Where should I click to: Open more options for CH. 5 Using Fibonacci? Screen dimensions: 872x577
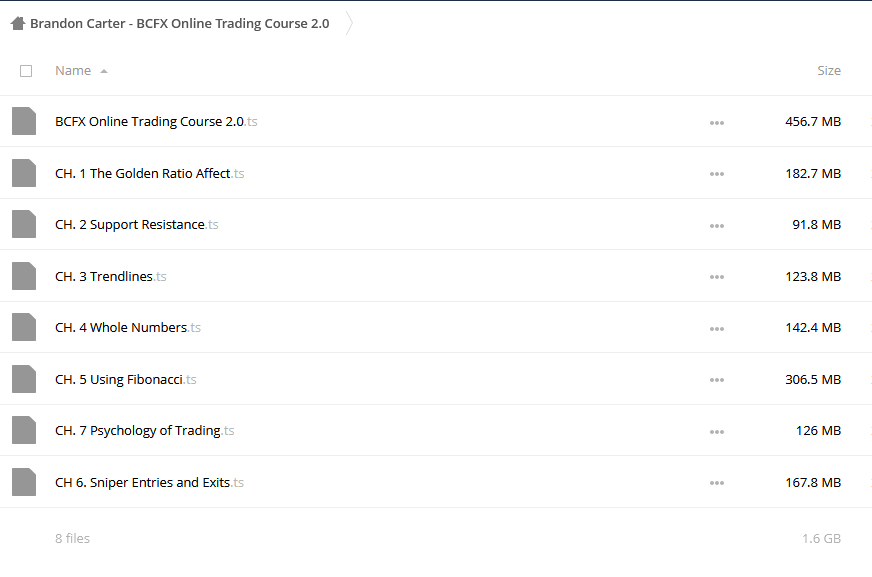pos(717,380)
